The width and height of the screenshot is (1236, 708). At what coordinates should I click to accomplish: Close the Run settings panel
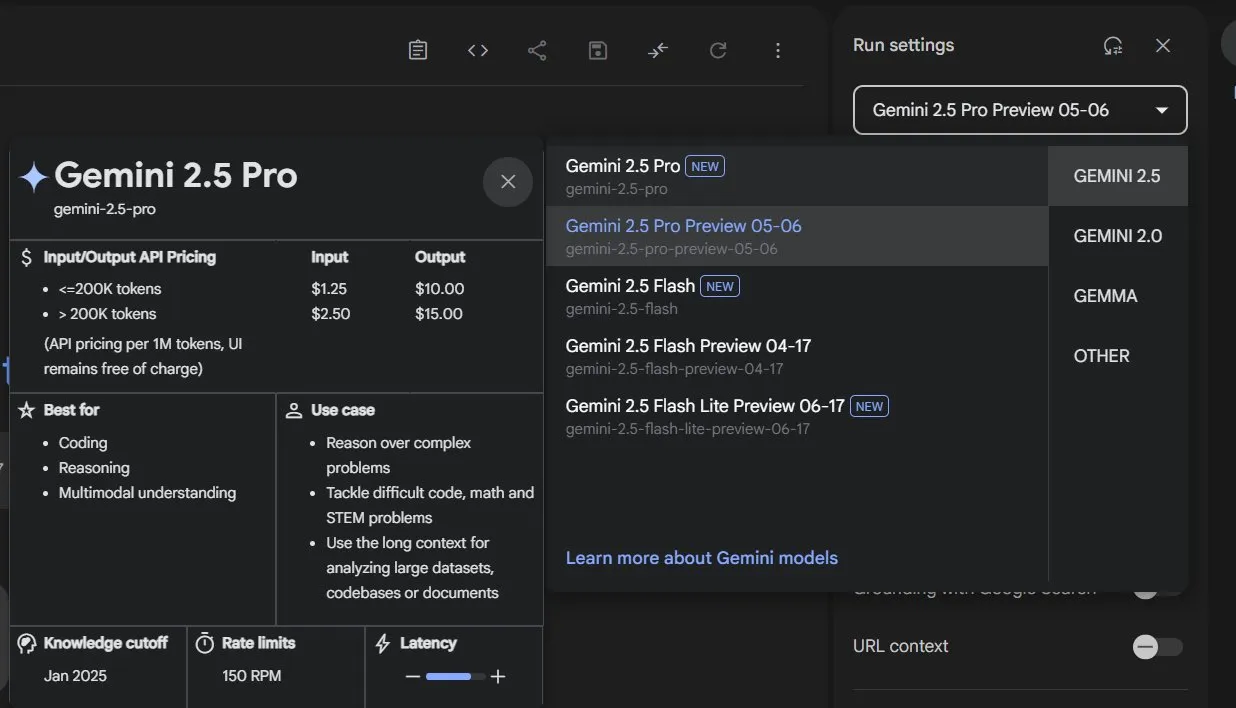(1163, 45)
